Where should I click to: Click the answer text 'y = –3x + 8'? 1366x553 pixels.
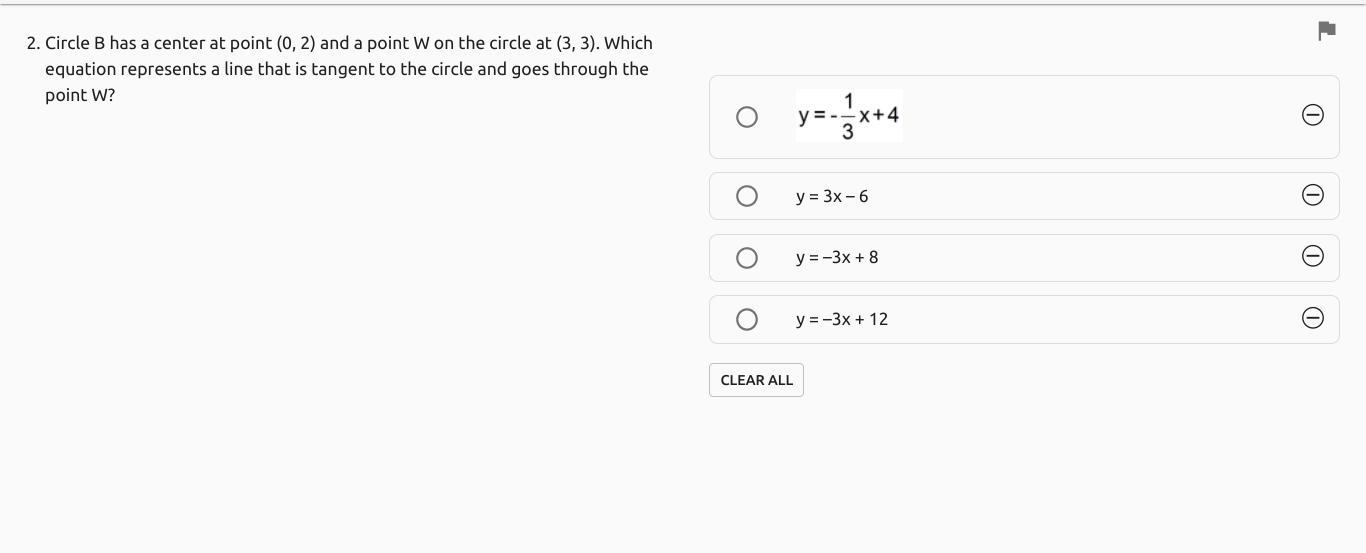click(837, 258)
